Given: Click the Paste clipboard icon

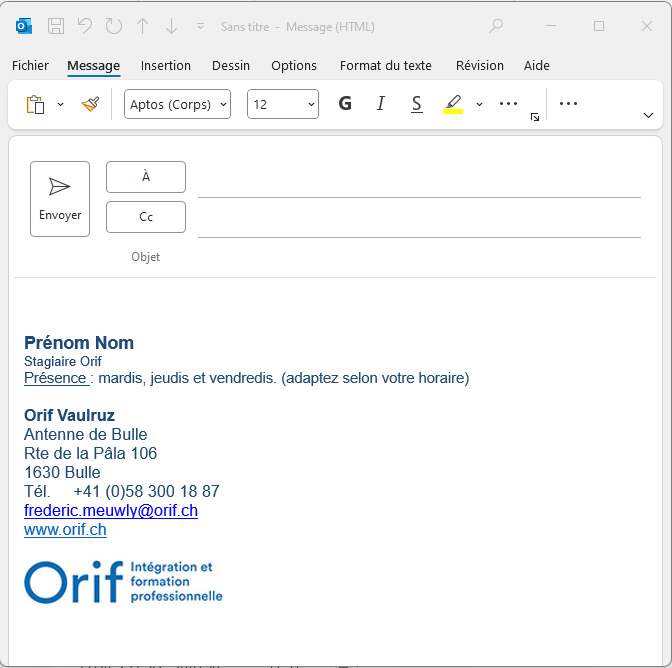Looking at the screenshot, I should pyautogui.click(x=36, y=104).
